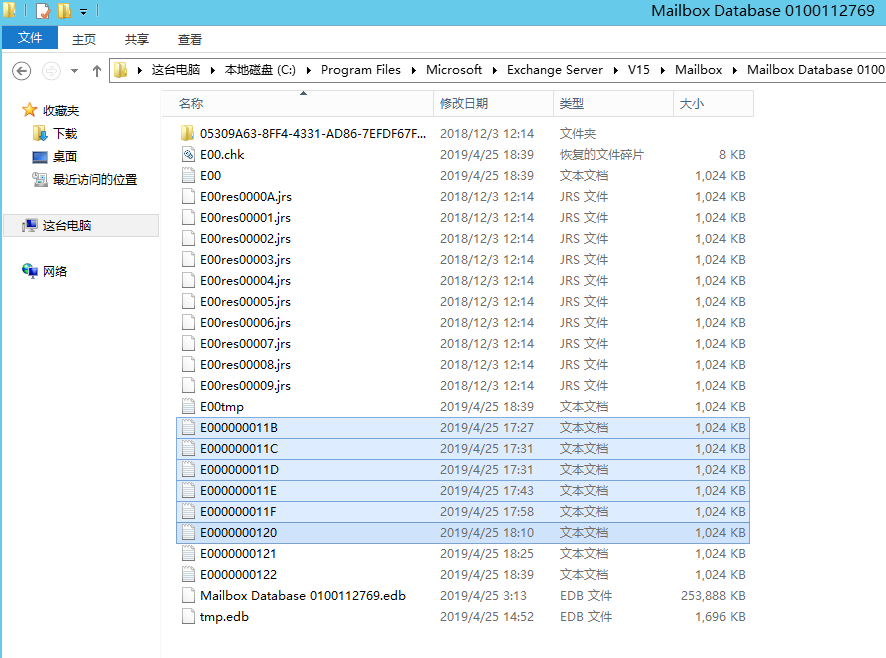Click the 网络 network icon in navigation pane
This screenshot has height=658, width=886.
[29, 271]
